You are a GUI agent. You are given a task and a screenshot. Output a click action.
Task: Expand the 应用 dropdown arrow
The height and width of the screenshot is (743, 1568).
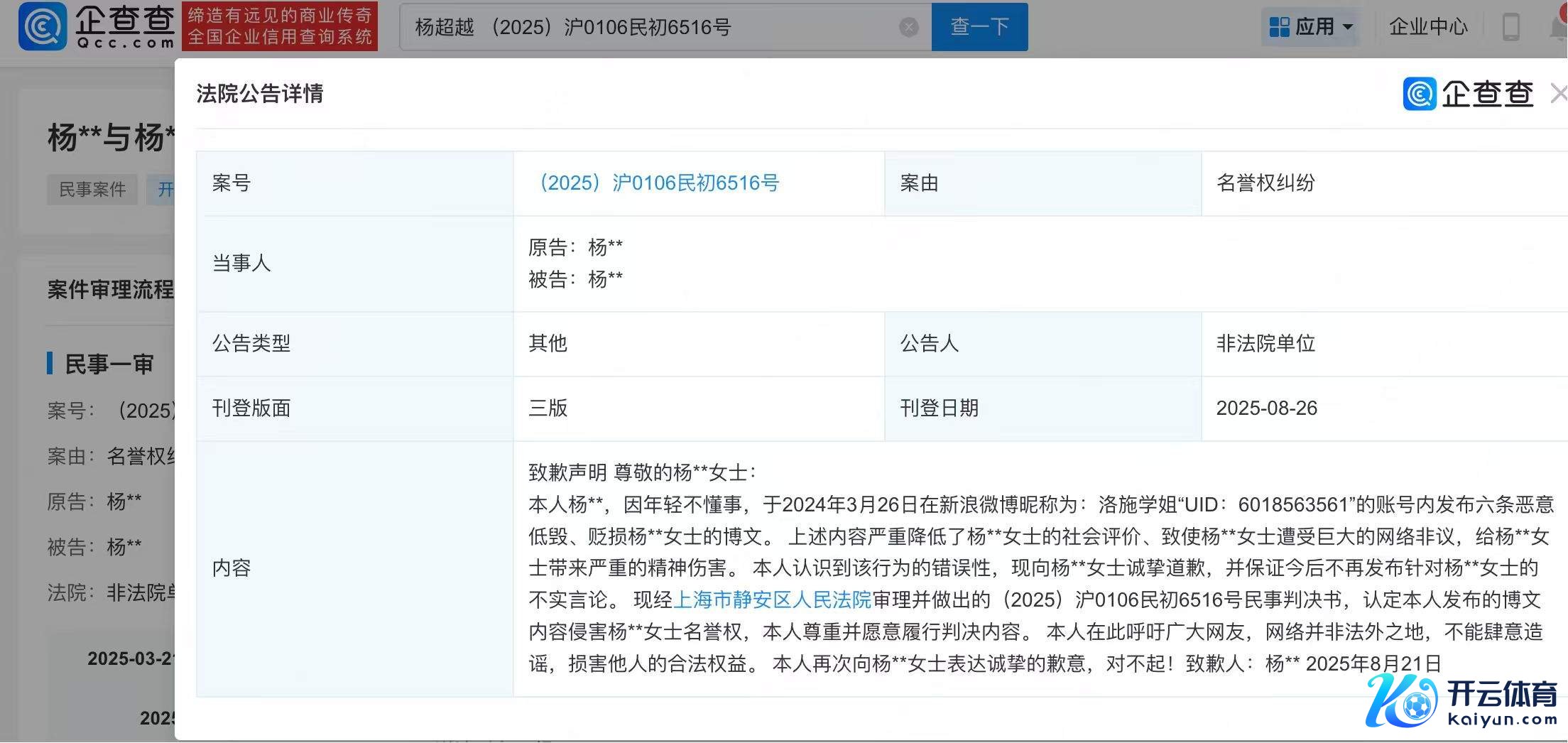(1348, 27)
